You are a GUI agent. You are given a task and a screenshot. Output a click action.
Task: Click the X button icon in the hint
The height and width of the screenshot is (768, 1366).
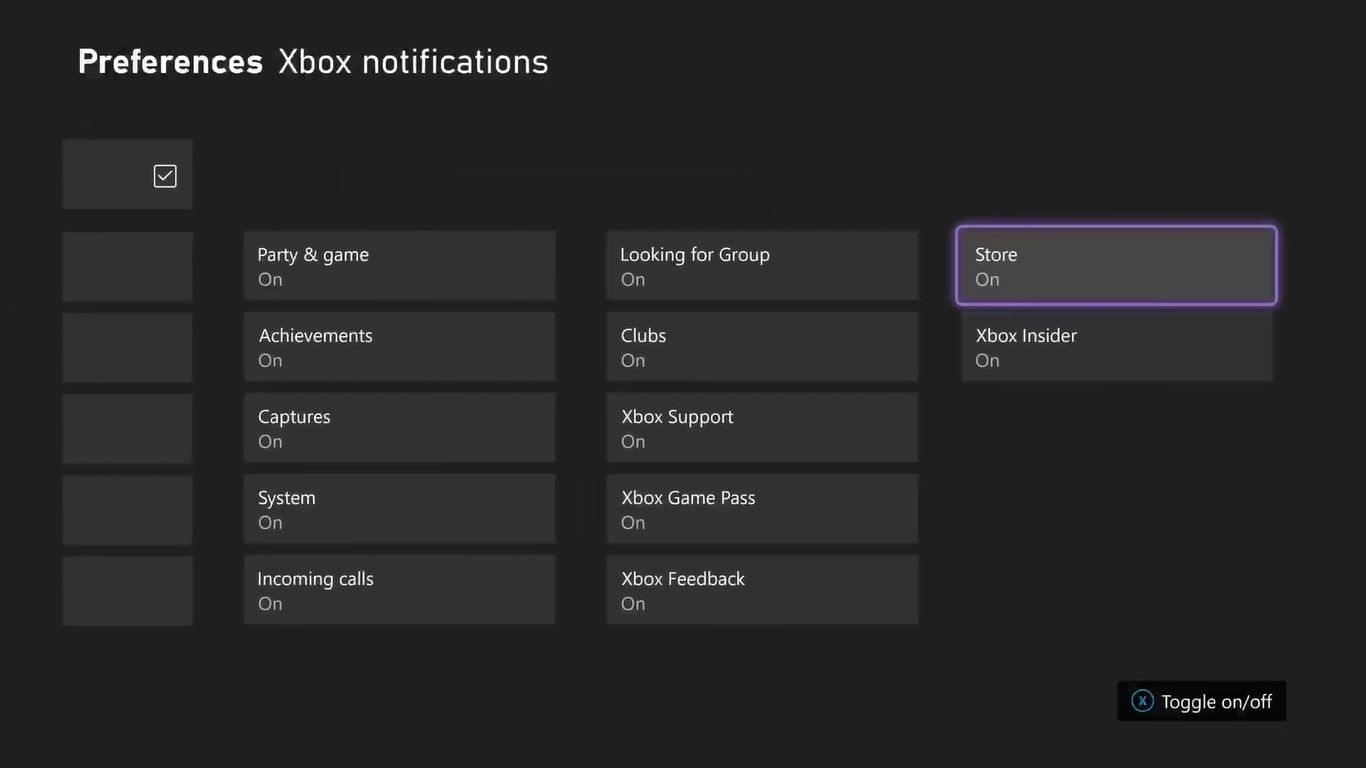(x=1142, y=701)
